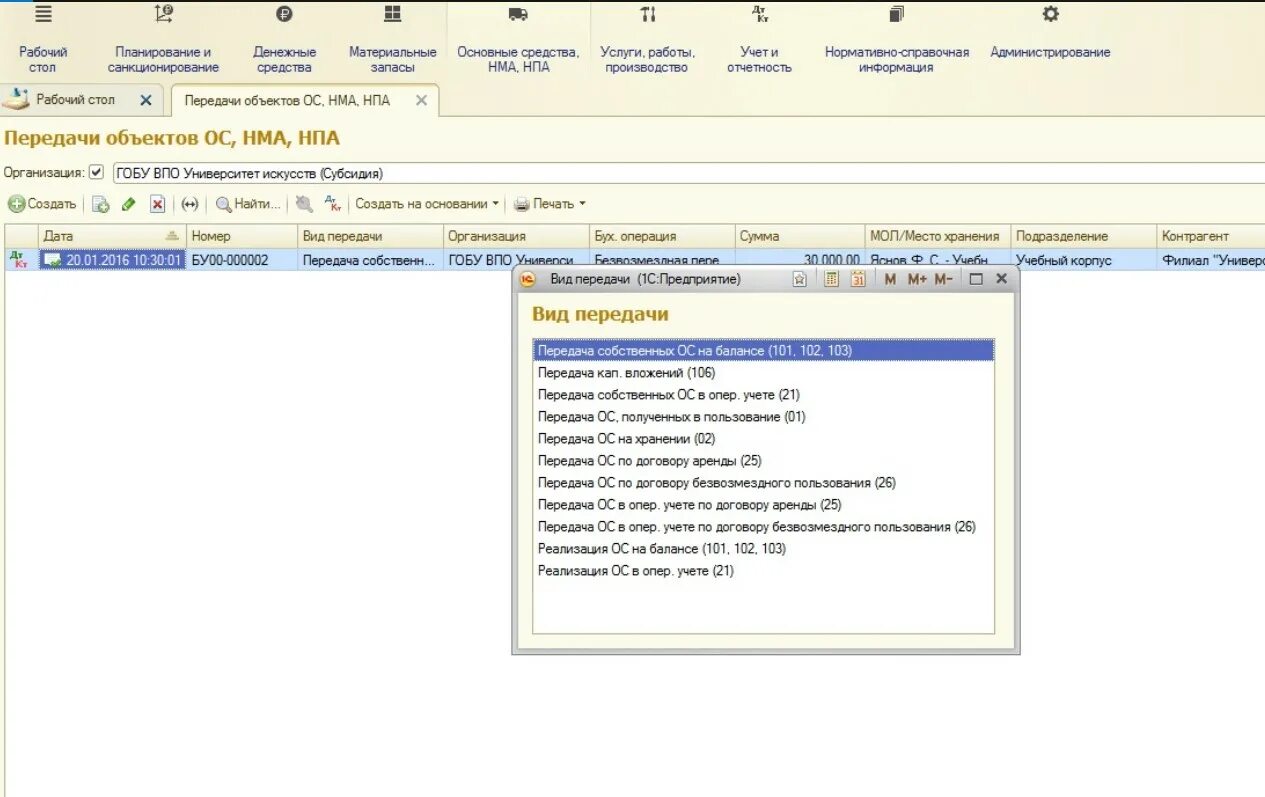Click ДтКт icon in document row
This screenshot has height=797, width=1265.
pyautogui.click(x=19, y=259)
